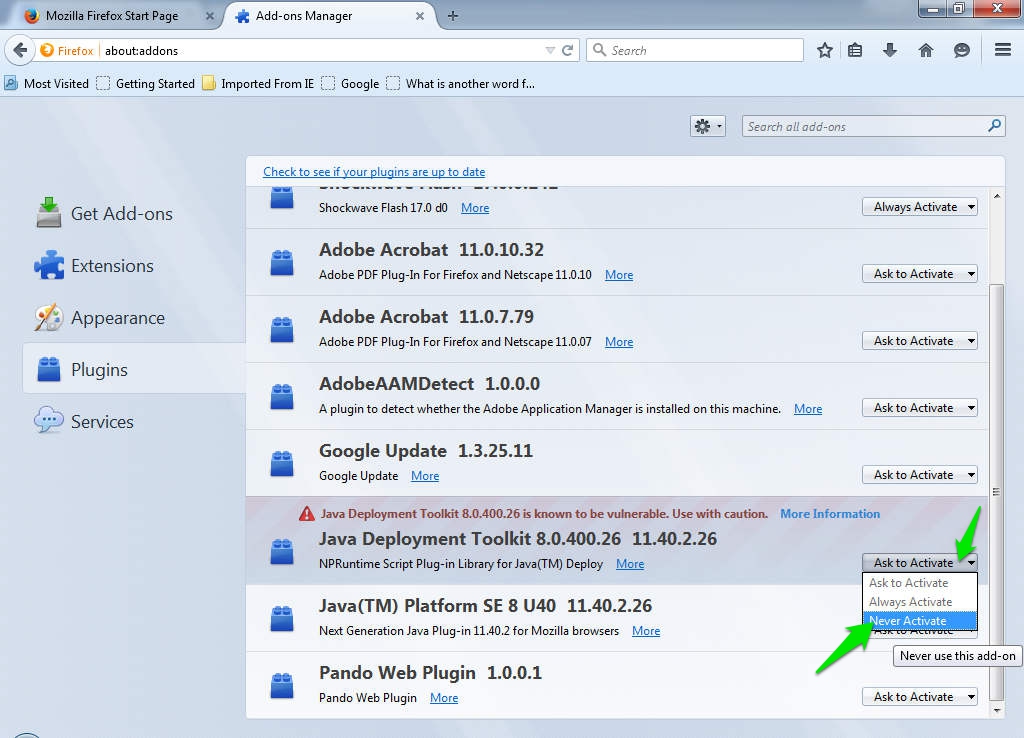The image size is (1024, 738).
Task: Open More link for Shockwave Flash
Action: click(475, 208)
